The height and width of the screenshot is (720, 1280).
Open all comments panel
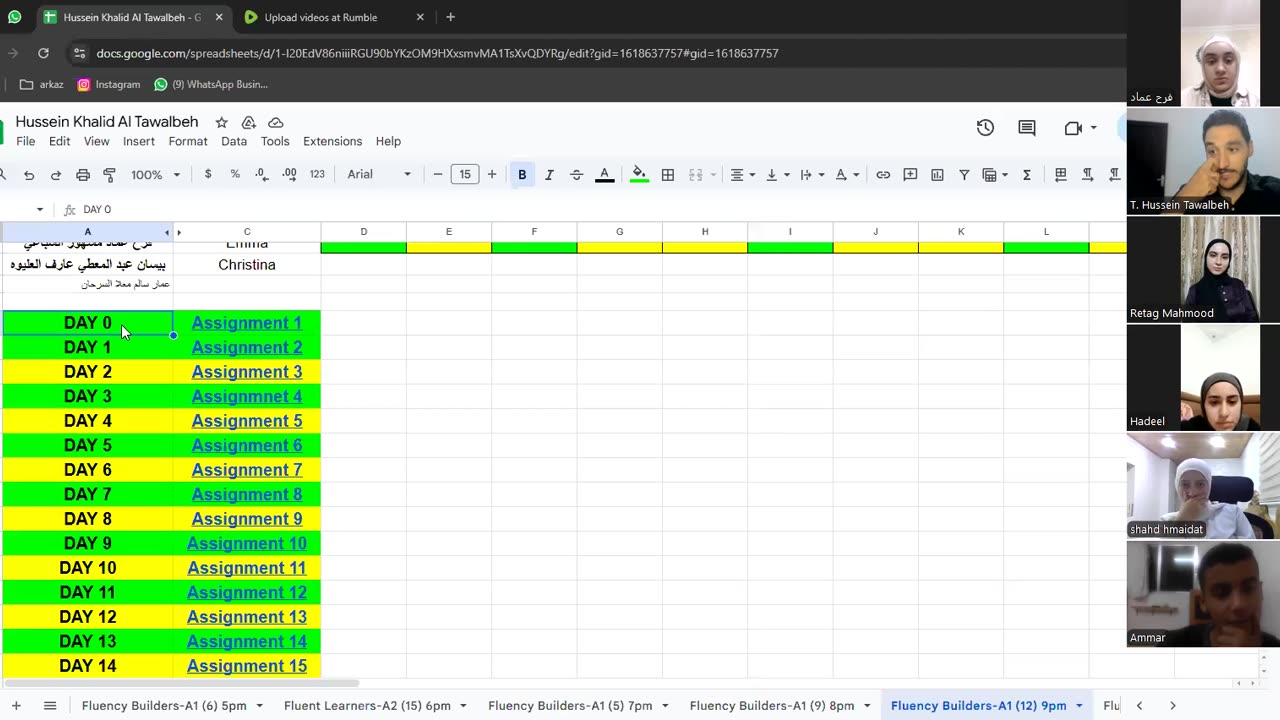[1027, 127]
